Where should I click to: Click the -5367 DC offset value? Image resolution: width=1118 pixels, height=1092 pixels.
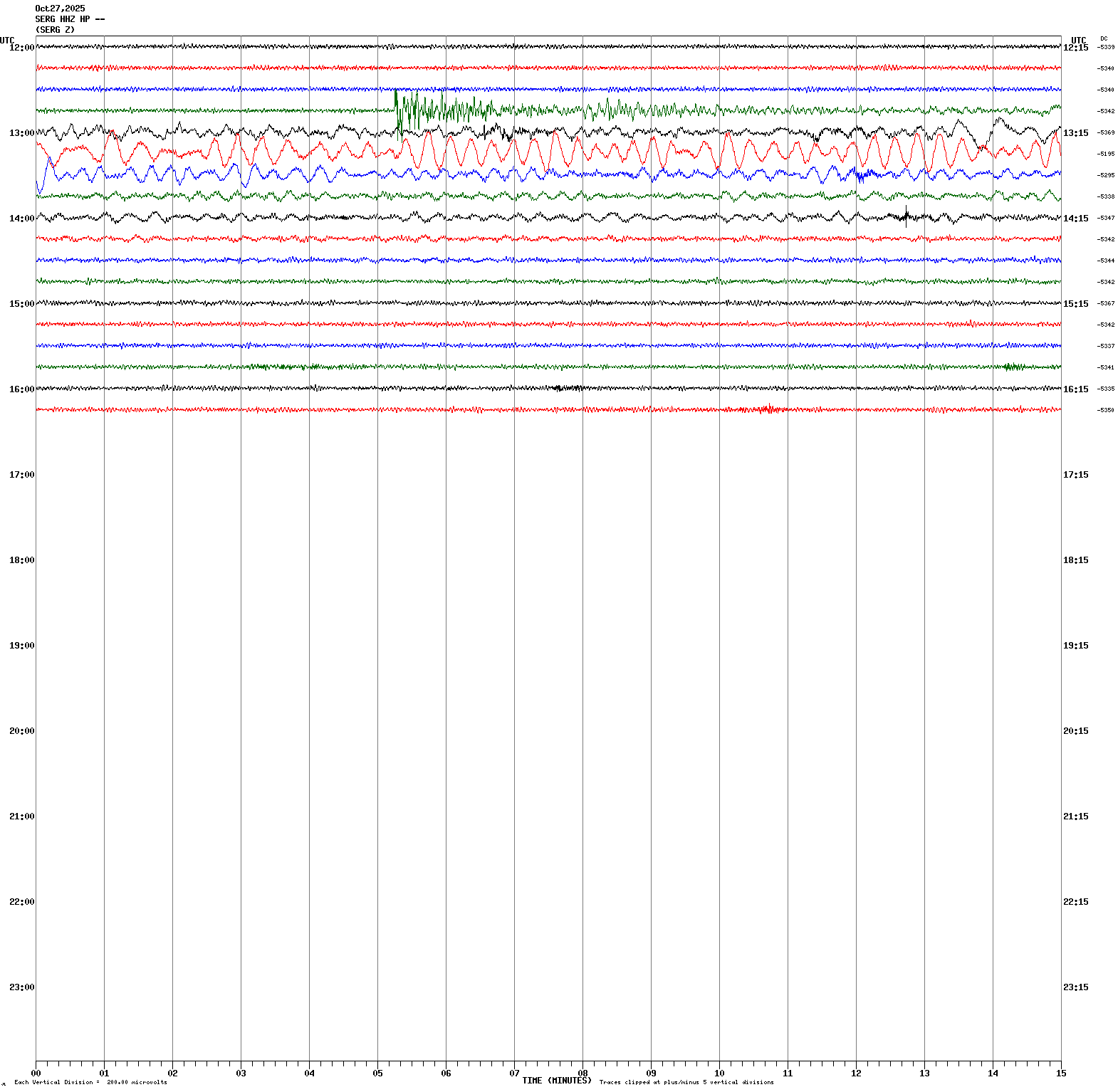[x=1106, y=303]
